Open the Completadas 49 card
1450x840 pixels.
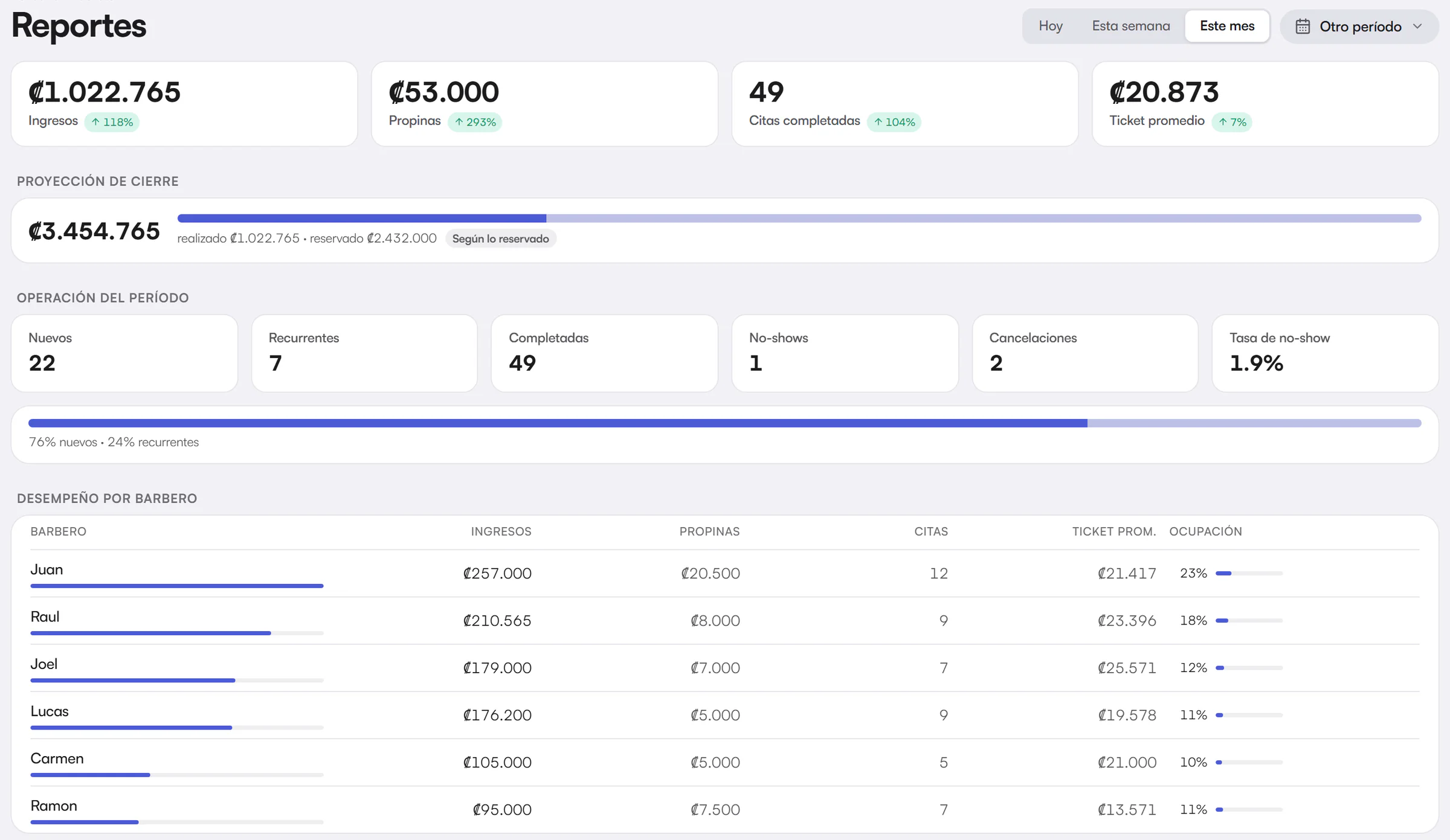coord(605,353)
